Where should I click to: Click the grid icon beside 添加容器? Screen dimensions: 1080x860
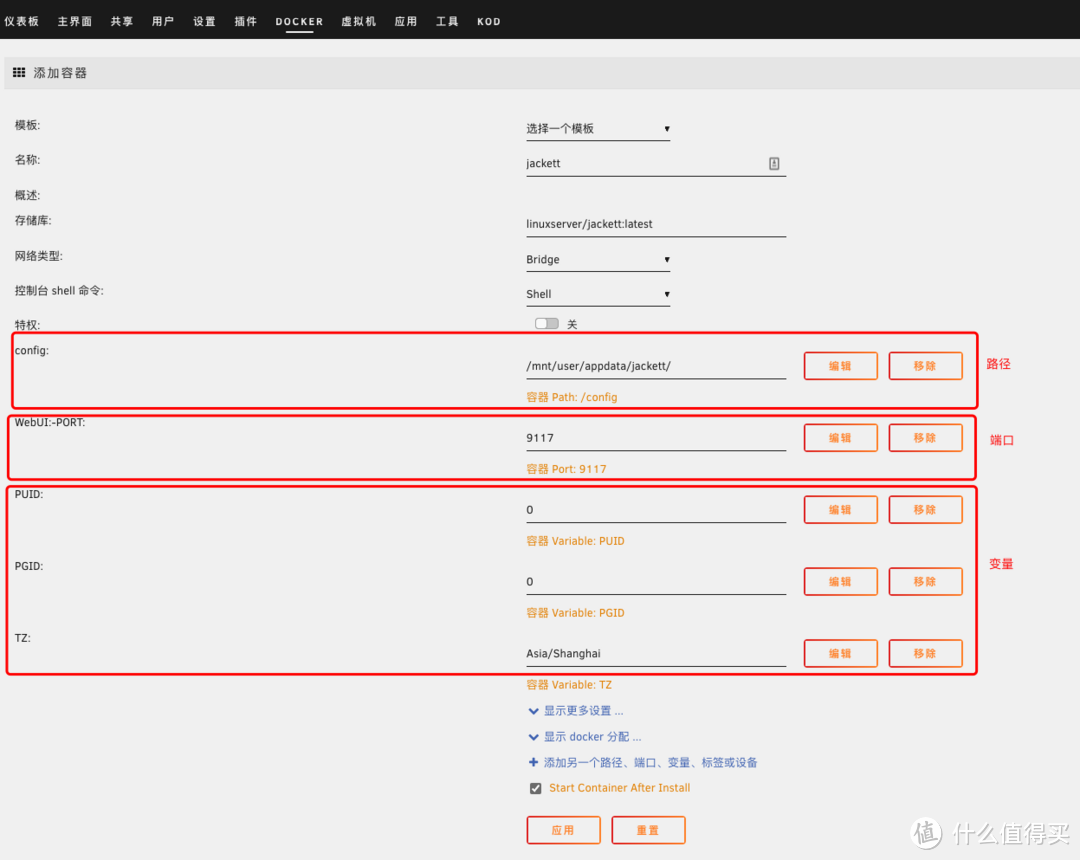click(19, 73)
